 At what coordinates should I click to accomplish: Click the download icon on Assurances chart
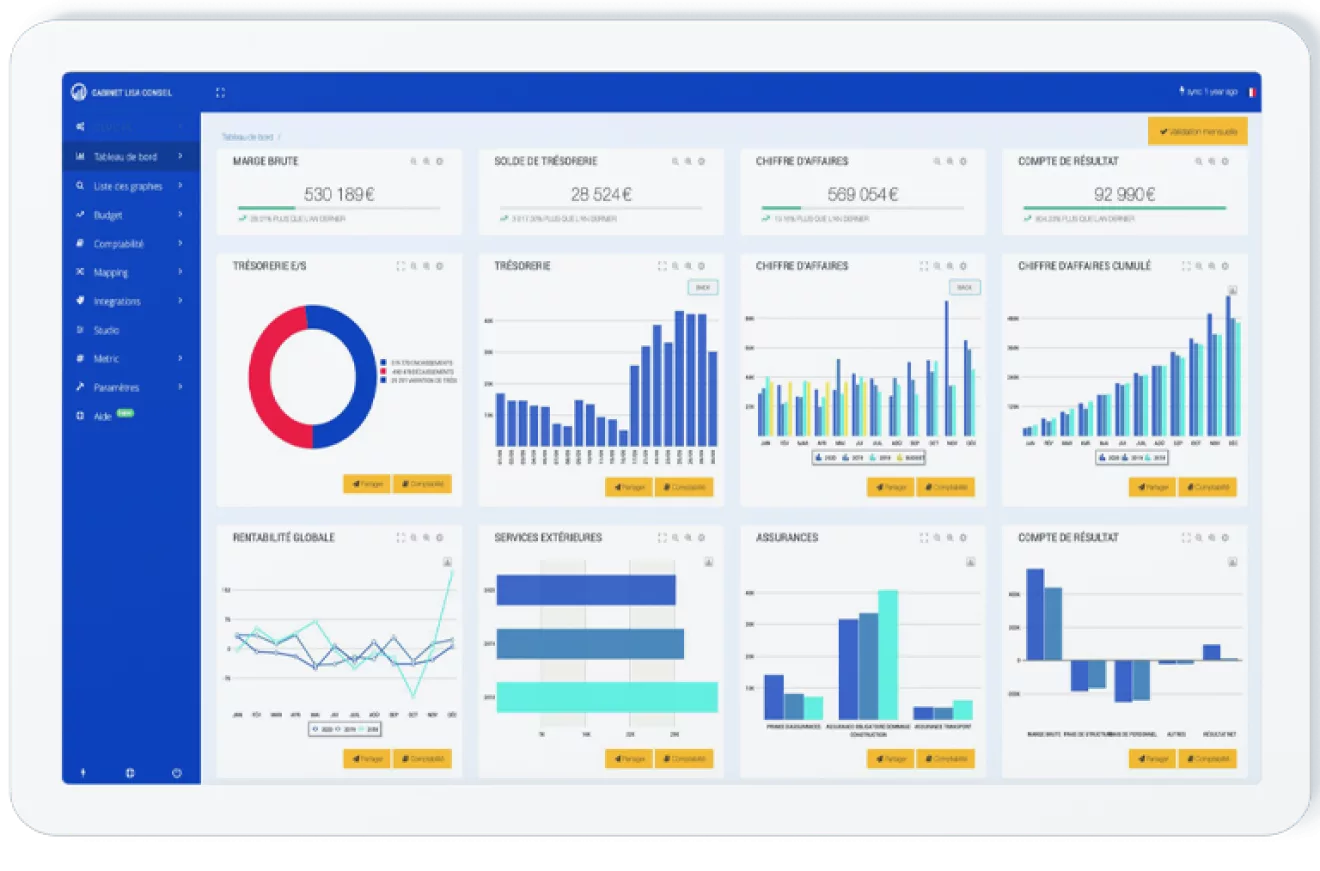[x=970, y=562]
